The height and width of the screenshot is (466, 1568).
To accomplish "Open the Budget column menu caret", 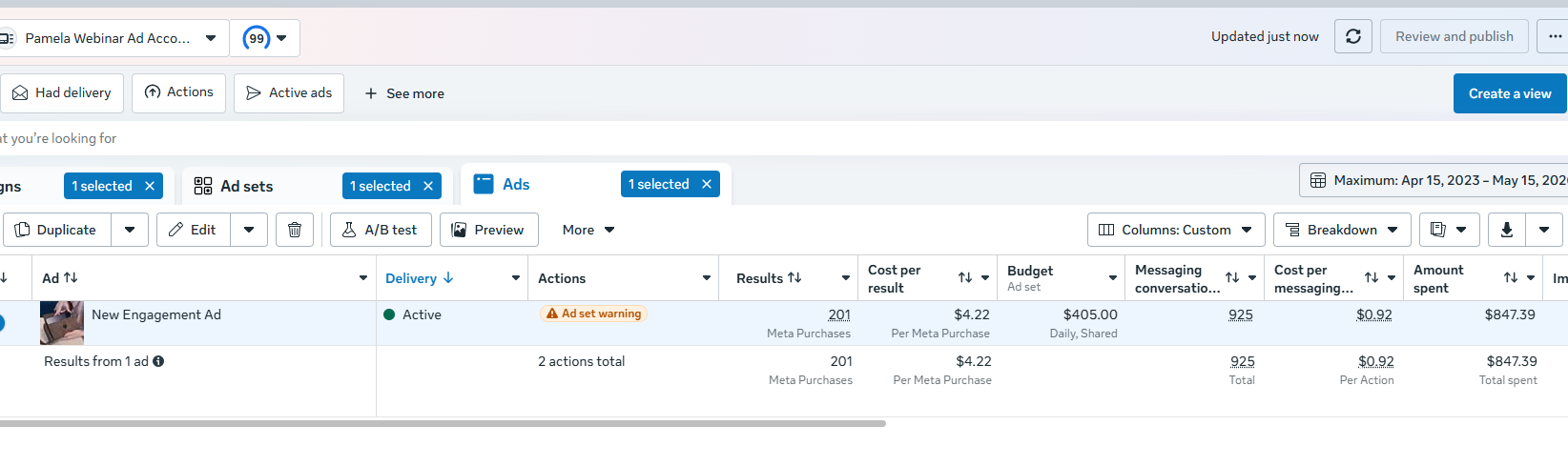I will [1113, 278].
